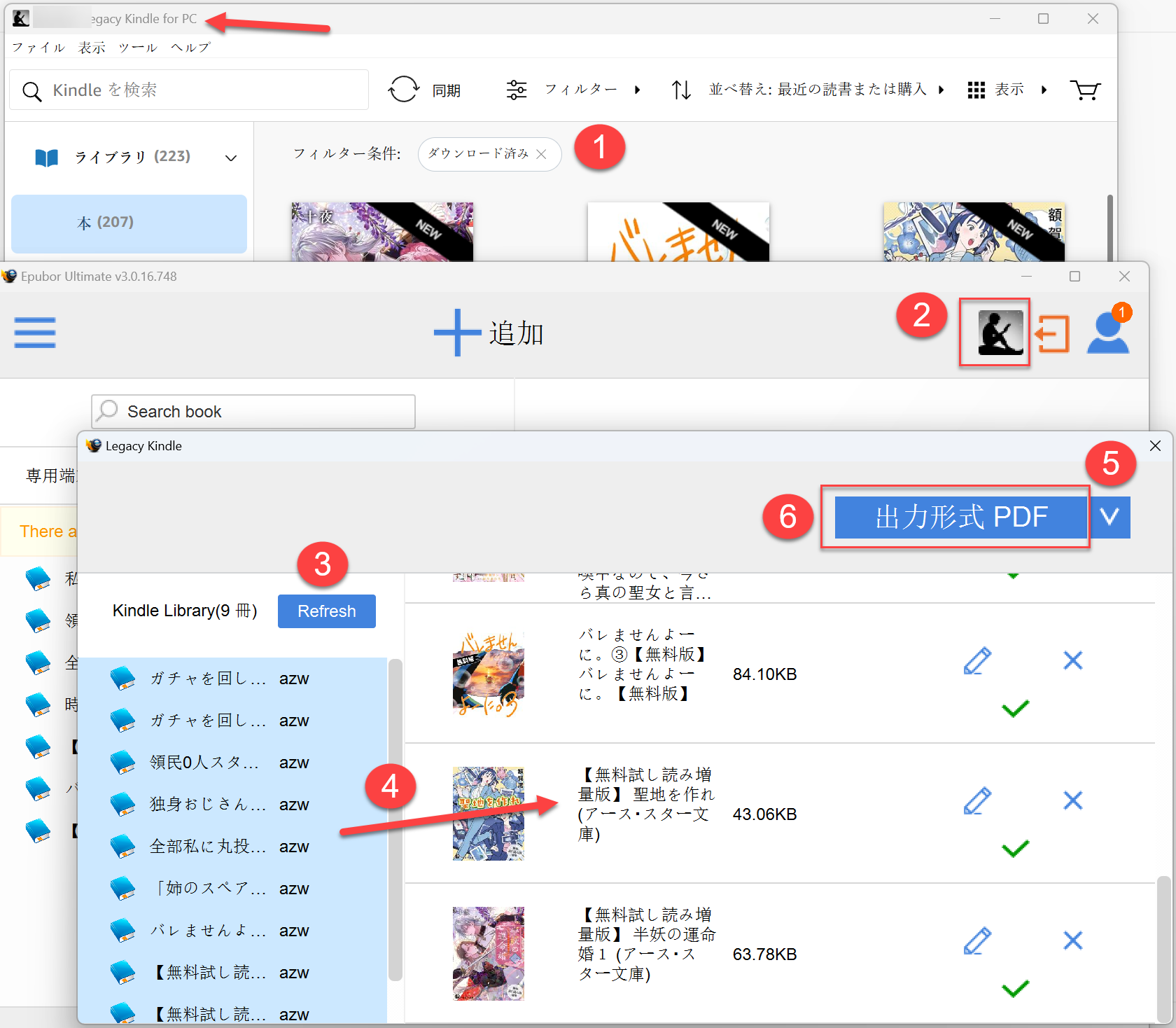Open the Kindle store cart icon
This screenshot has height=1028, width=1176.
point(1085,90)
